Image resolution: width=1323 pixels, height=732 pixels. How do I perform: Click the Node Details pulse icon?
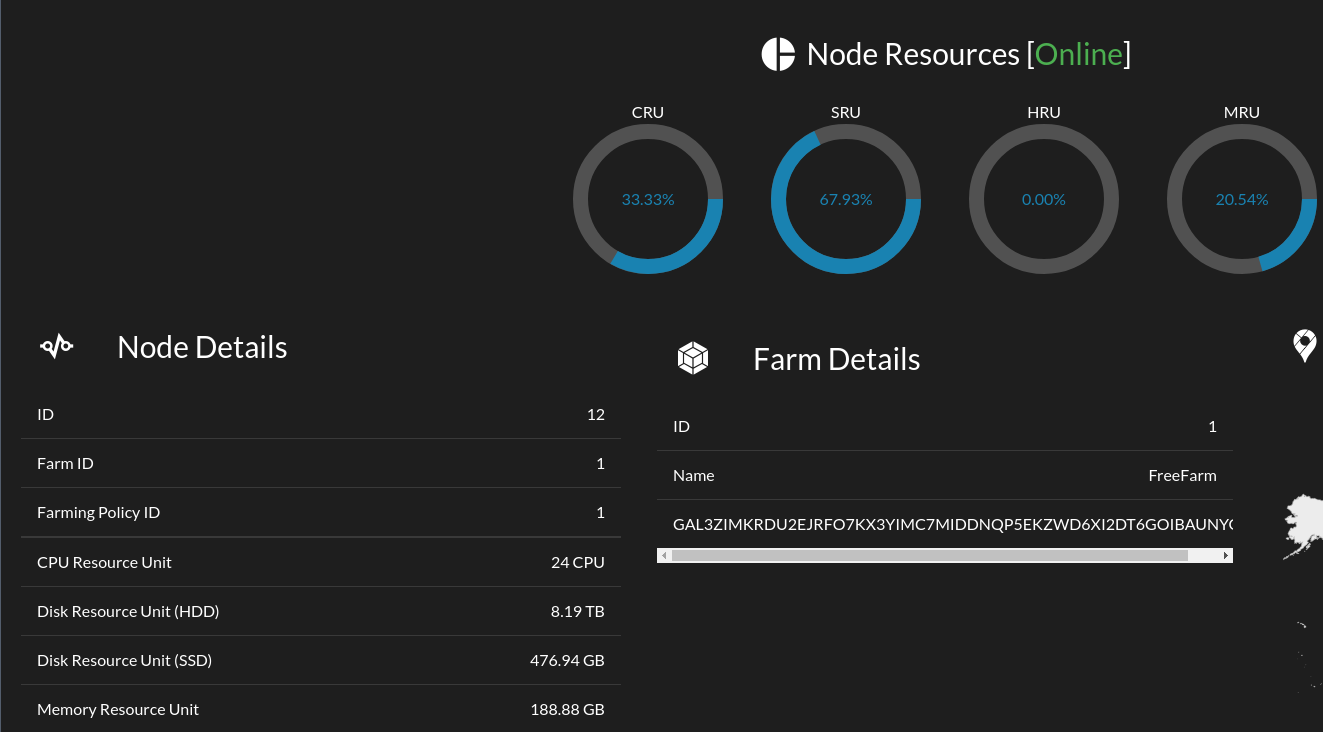point(57,347)
